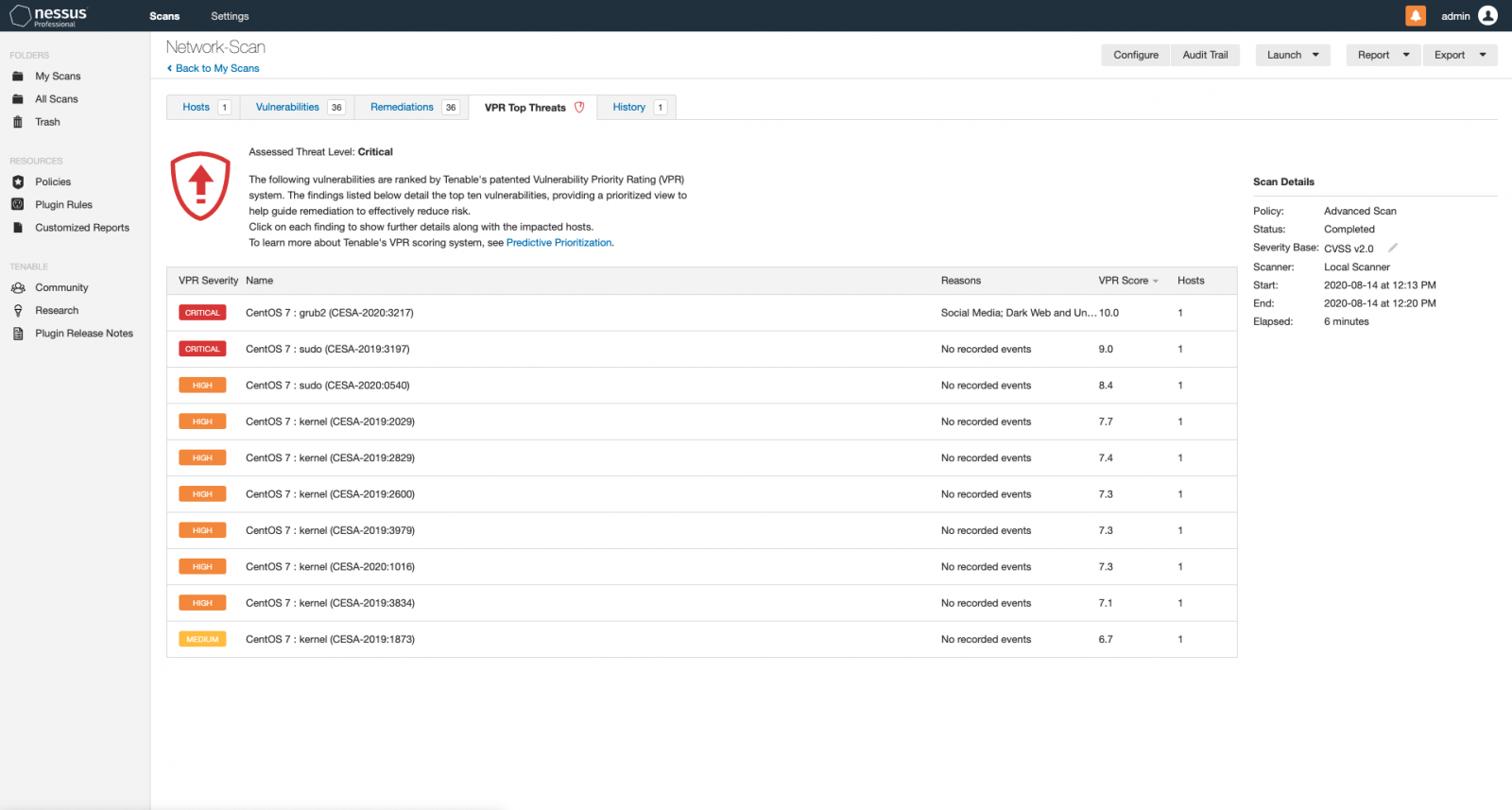Open the grub2 CESA-2020:3217 finding row
This screenshot has width=1512, height=810.
click(330, 313)
